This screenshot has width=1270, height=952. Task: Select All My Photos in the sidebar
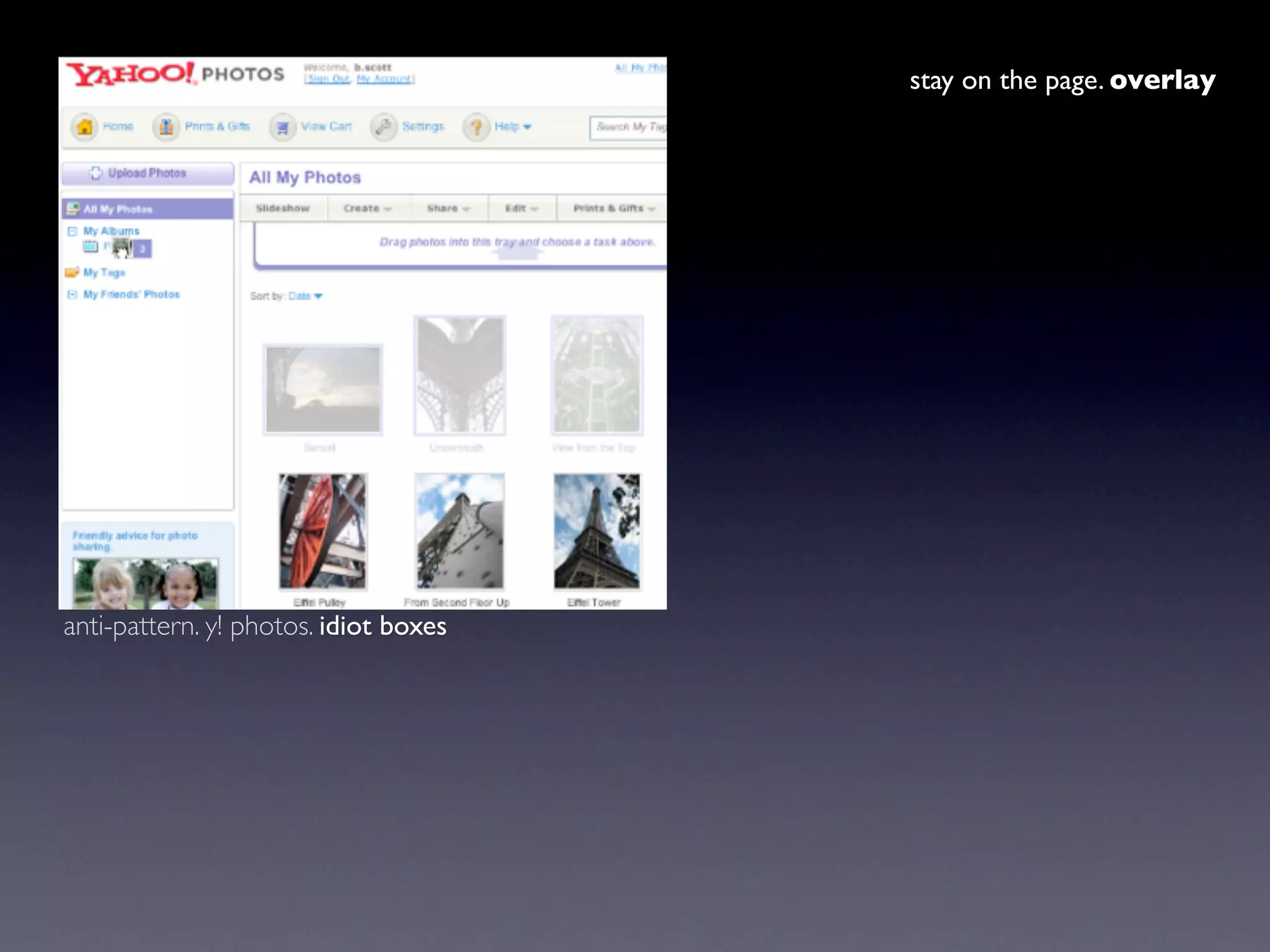pyautogui.click(x=148, y=209)
